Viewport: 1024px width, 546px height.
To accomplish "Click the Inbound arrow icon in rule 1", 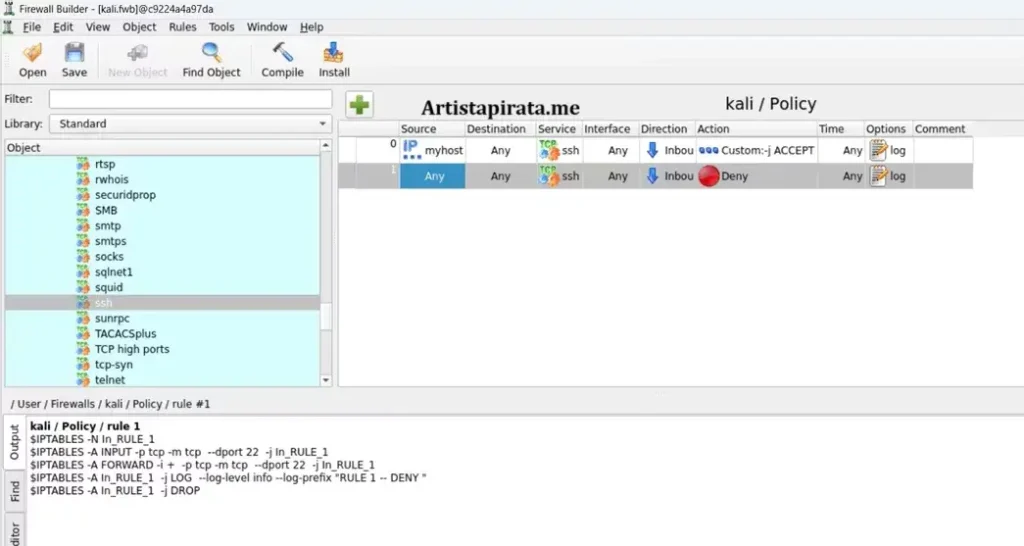I will [652, 176].
